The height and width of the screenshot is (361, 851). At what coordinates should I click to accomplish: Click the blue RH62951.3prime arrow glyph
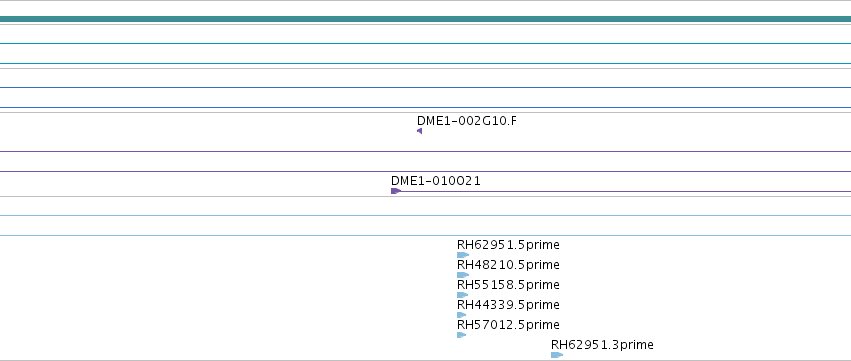pos(557,355)
